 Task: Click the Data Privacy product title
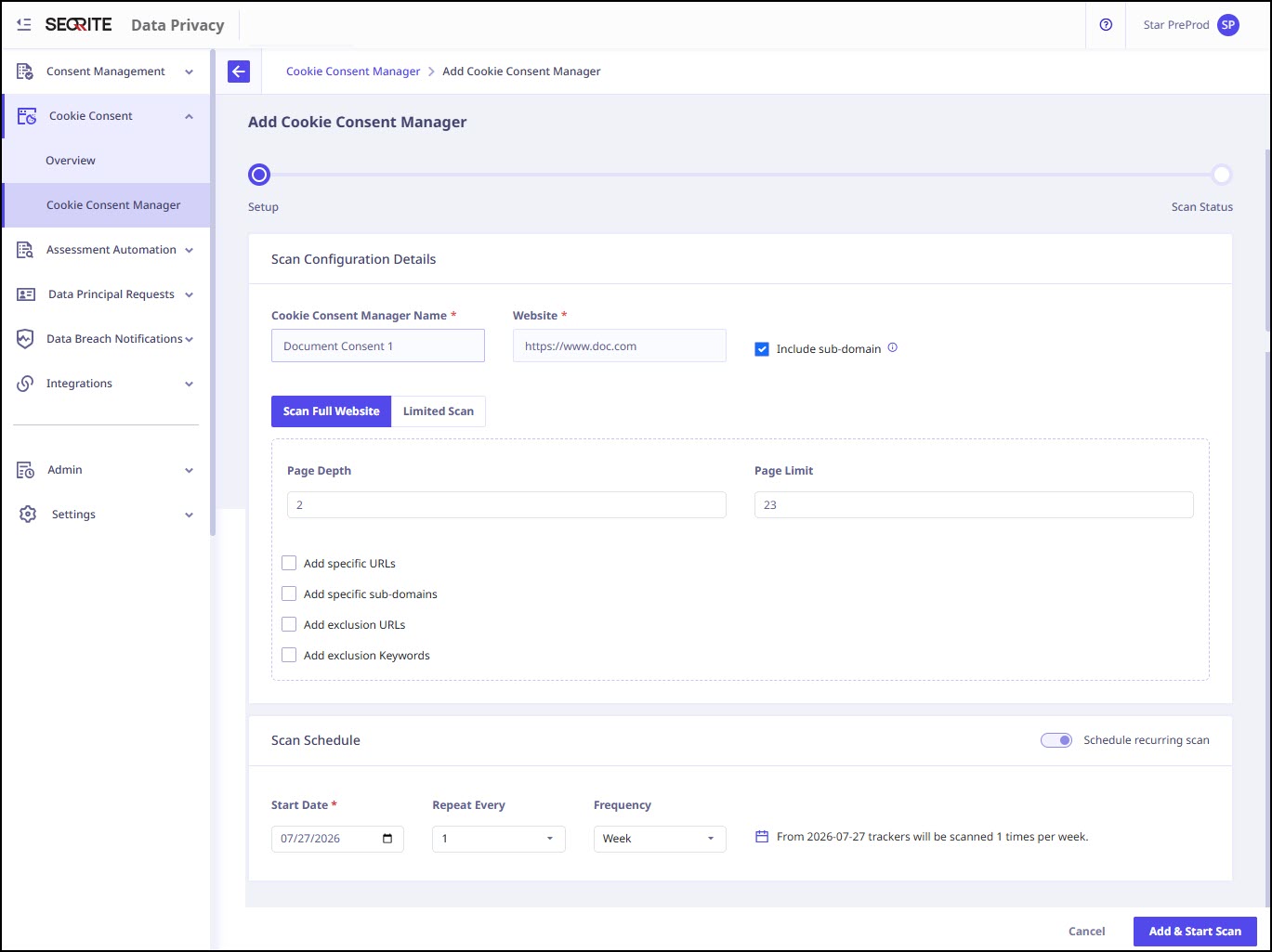coord(177,25)
